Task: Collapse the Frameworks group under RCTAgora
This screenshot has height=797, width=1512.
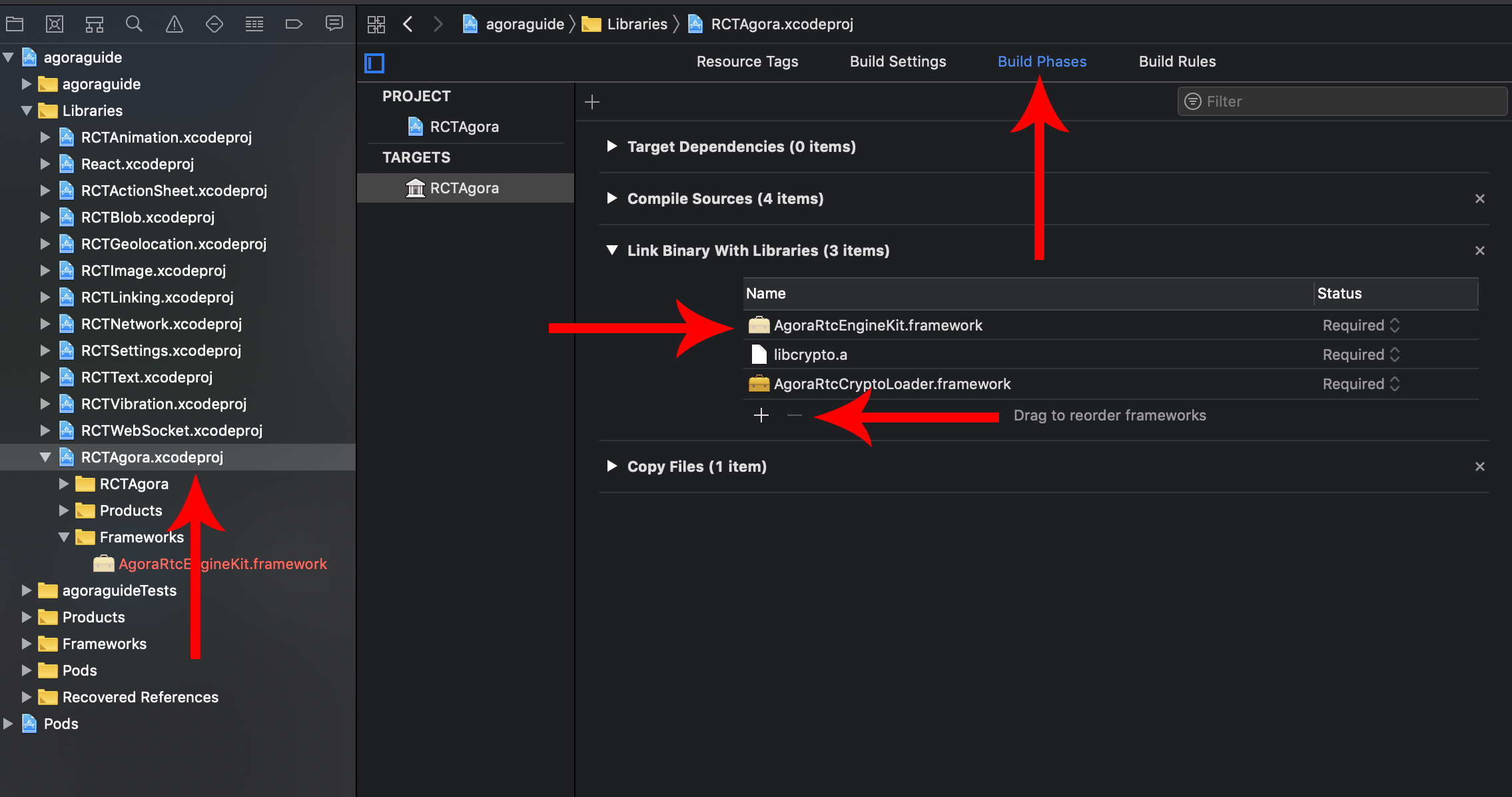Action: click(64, 537)
